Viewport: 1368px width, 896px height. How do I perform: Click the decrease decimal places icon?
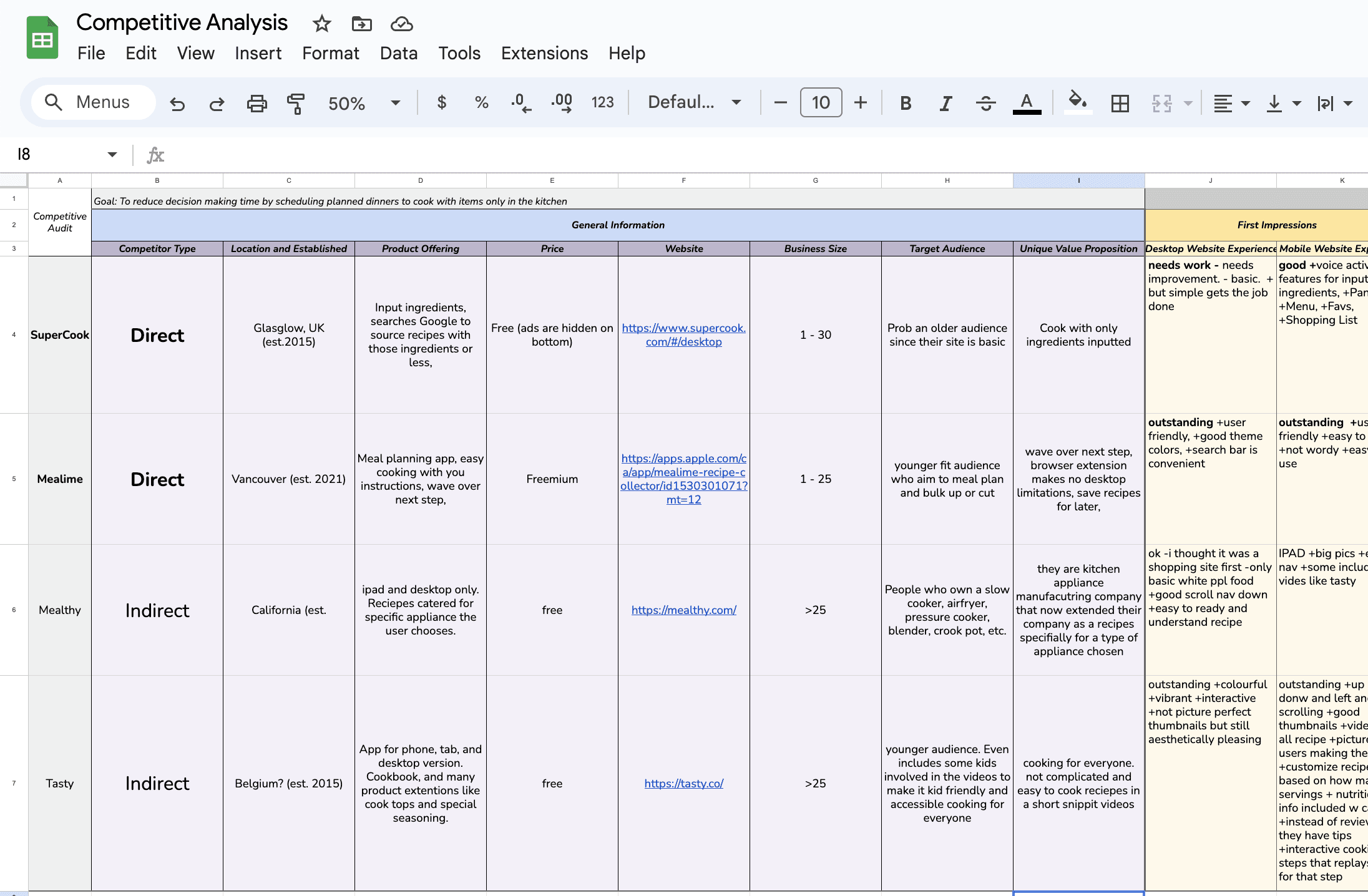tap(520, 103)
